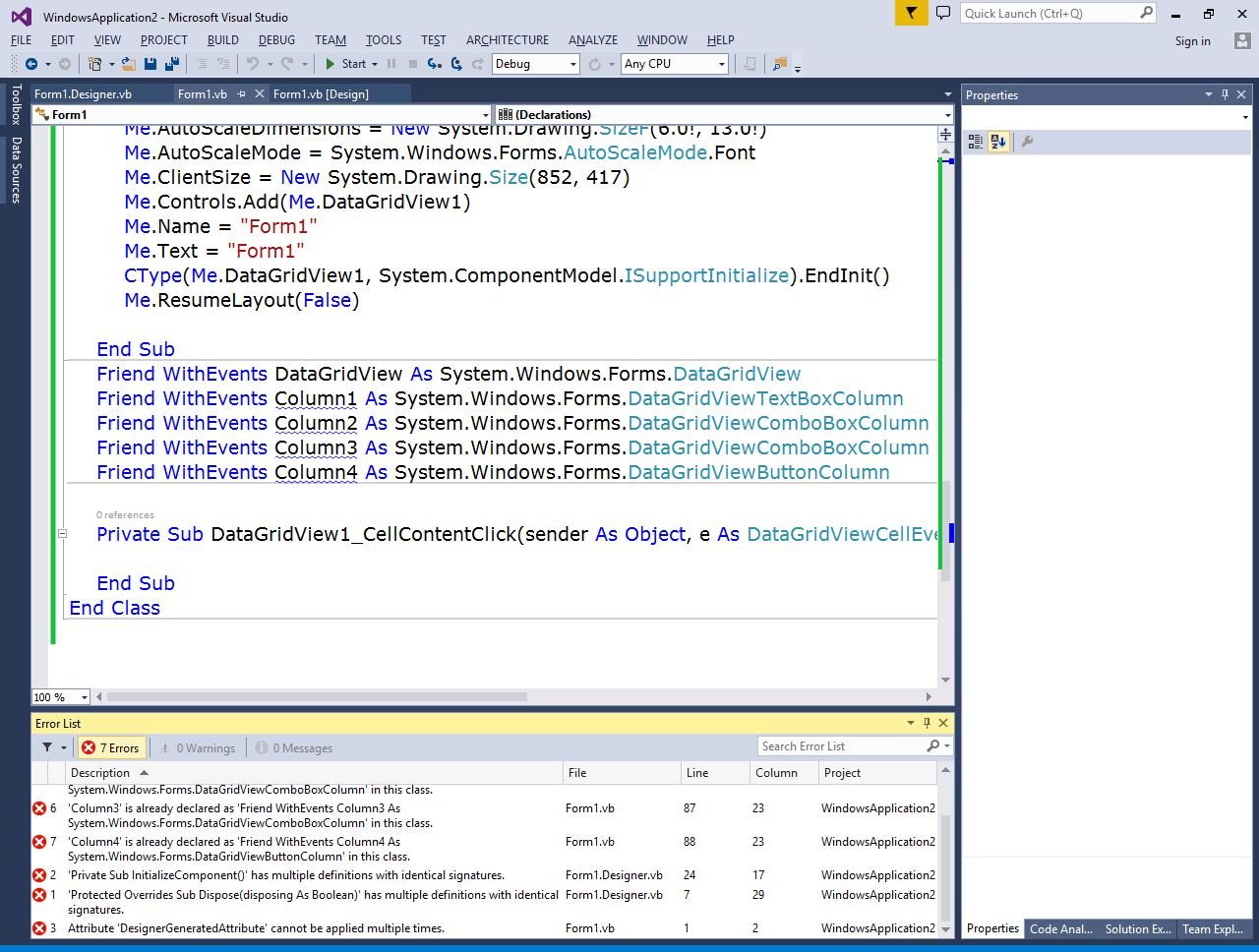Pin the Error List panel with pushpin
Image resolution: width=1259 pixels, height=952 pixels.
[x=927, y=723]
